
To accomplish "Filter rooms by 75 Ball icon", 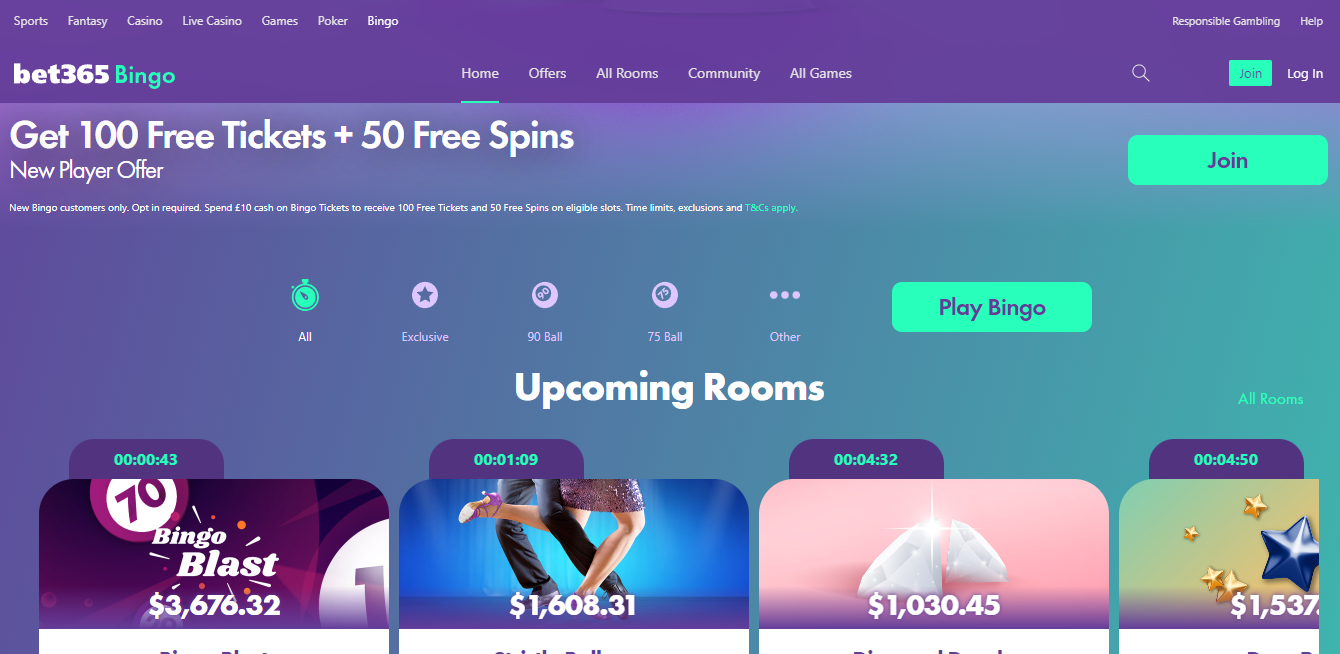I will [665, 295].
